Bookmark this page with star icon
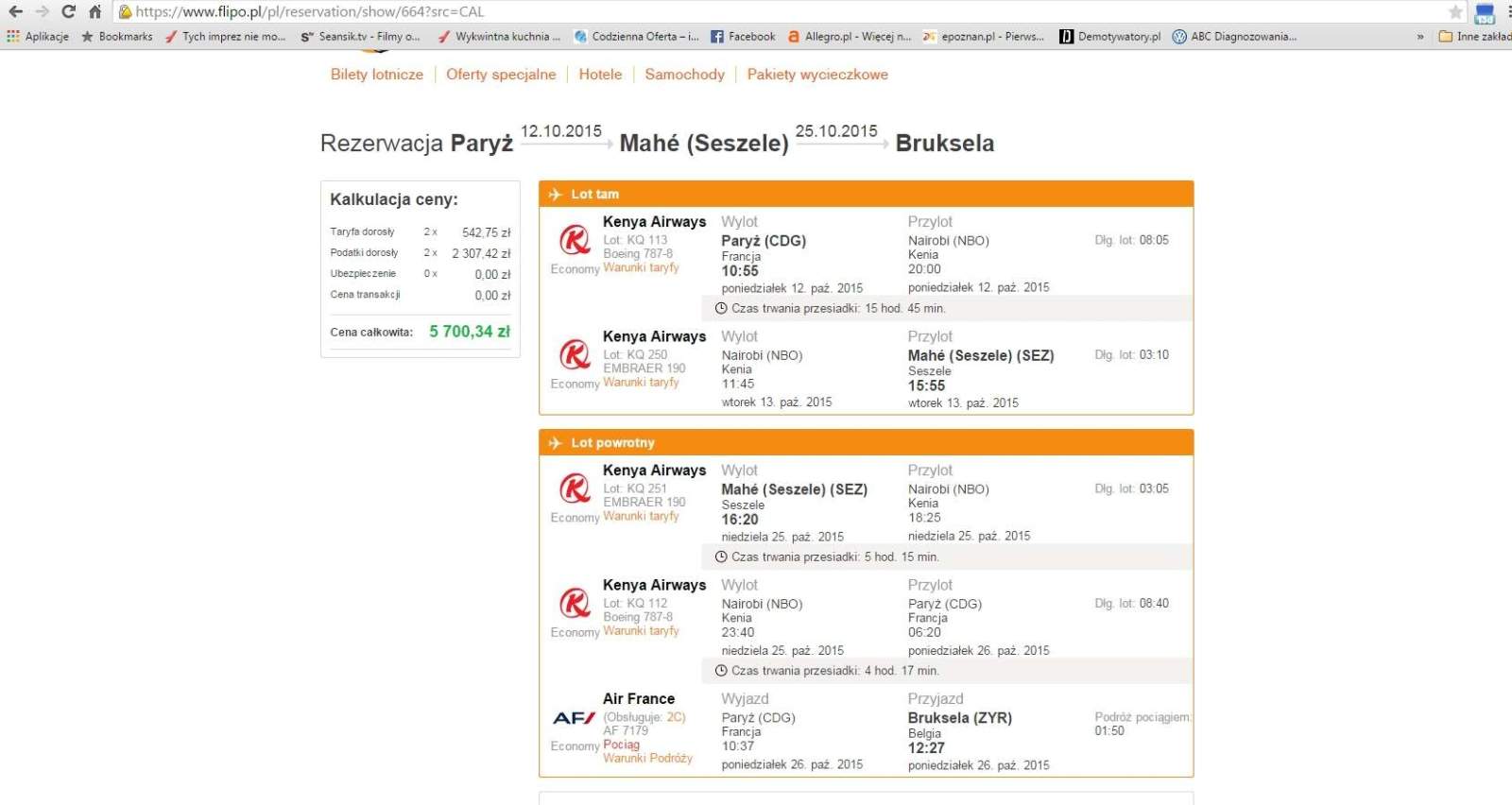The height and width of the screenshot is (805, 1512). [1455, 12]
